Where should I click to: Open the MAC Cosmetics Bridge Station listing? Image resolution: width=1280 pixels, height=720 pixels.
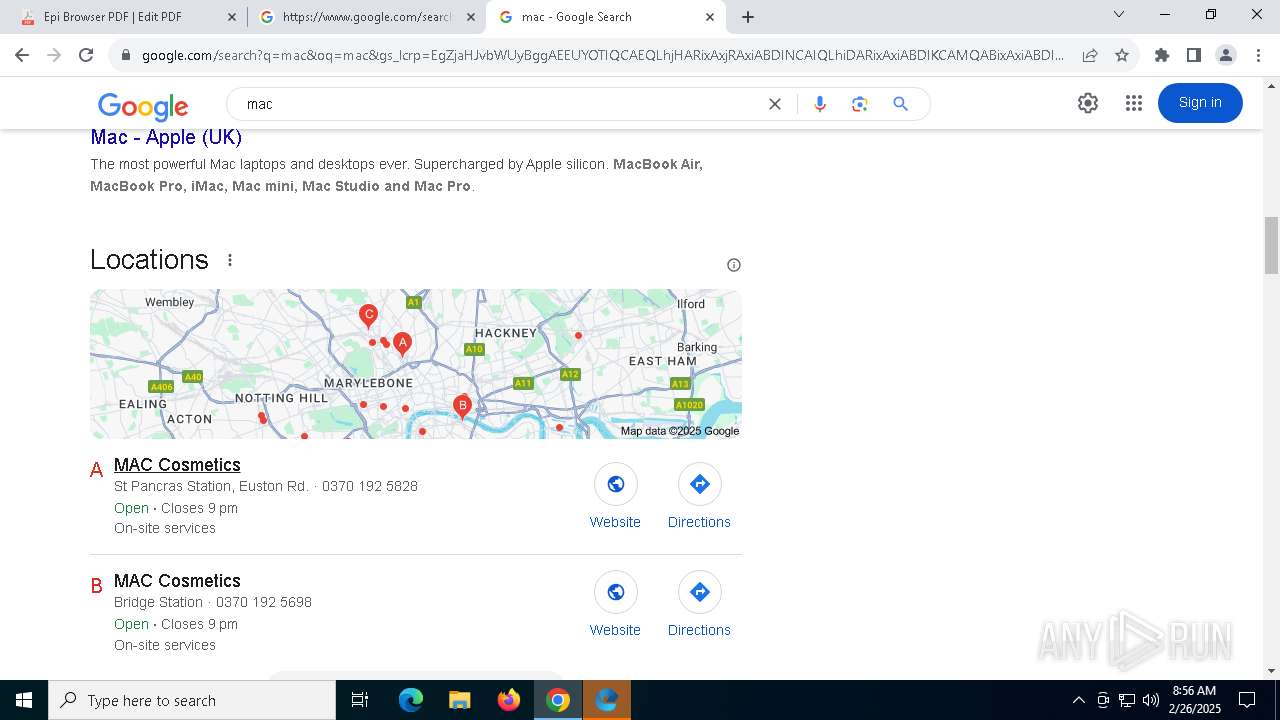coord(177,581)
